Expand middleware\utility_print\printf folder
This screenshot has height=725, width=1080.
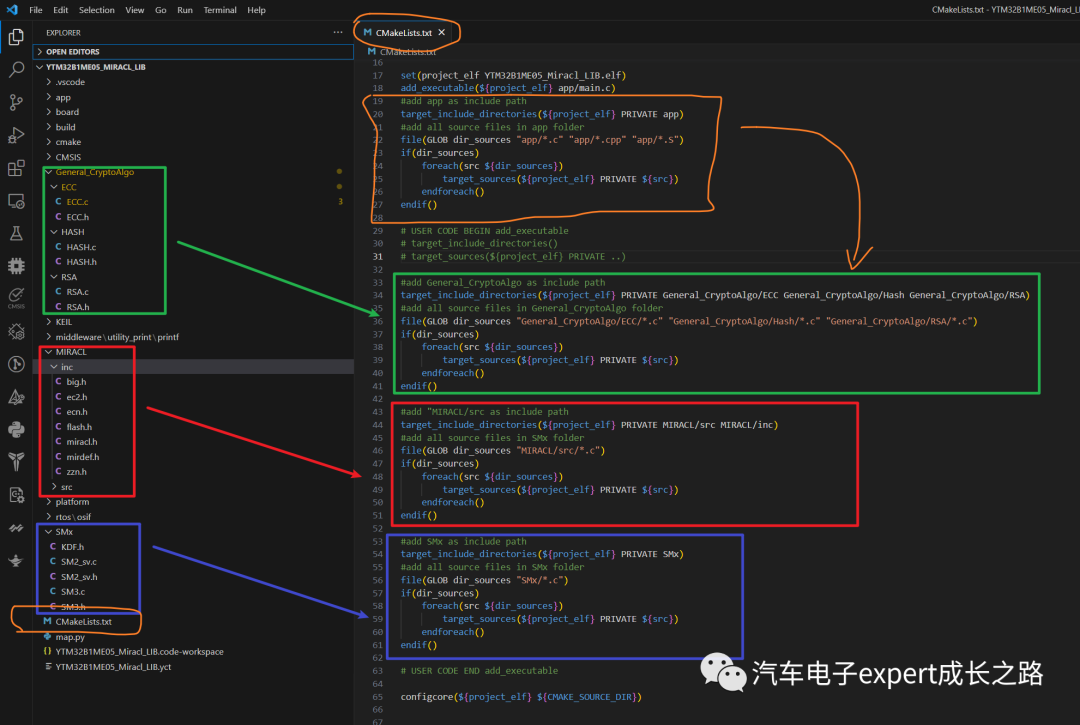[x=193, y=337]
